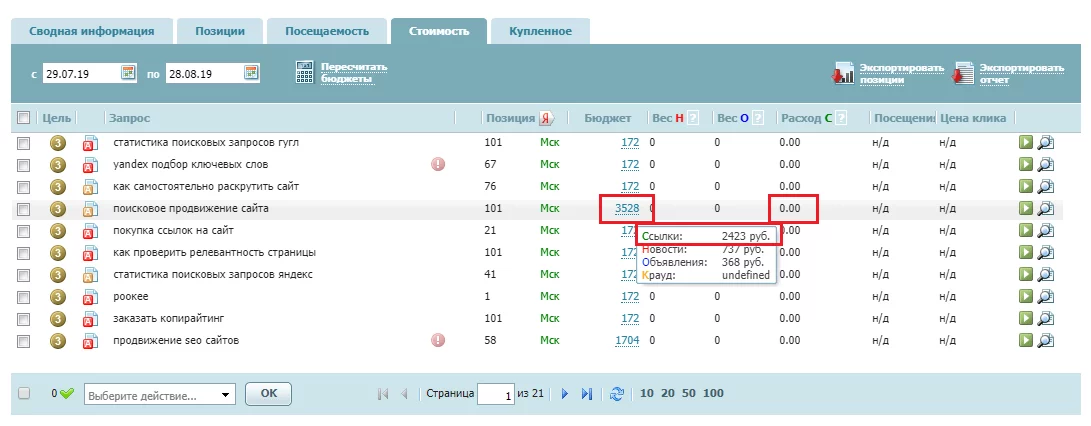Click previous page arrow in pagination
Image resolution: width=1091 pixels, height=426 pixels.
[x=404, y=394]
